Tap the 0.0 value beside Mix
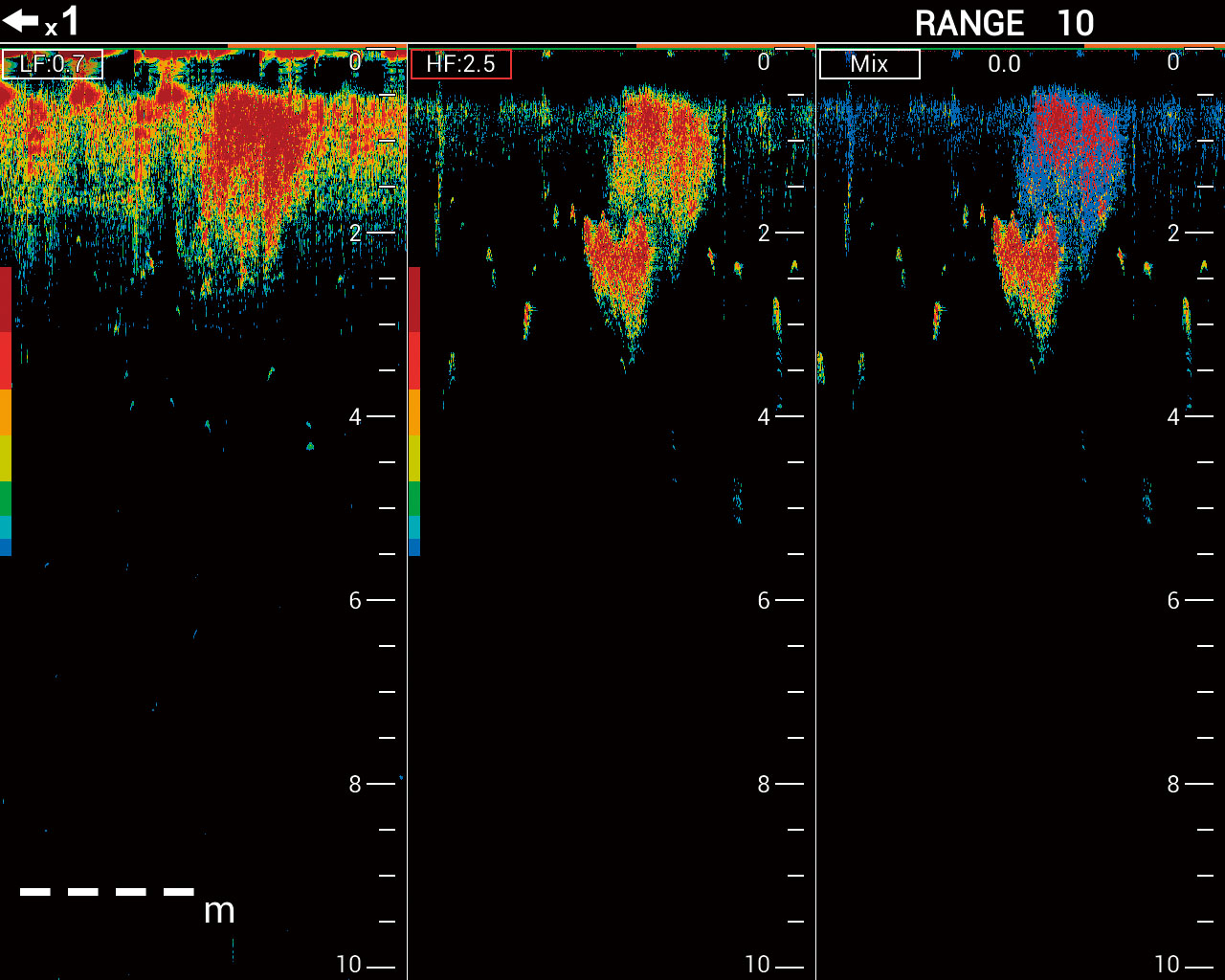 tap(1004, 64)
